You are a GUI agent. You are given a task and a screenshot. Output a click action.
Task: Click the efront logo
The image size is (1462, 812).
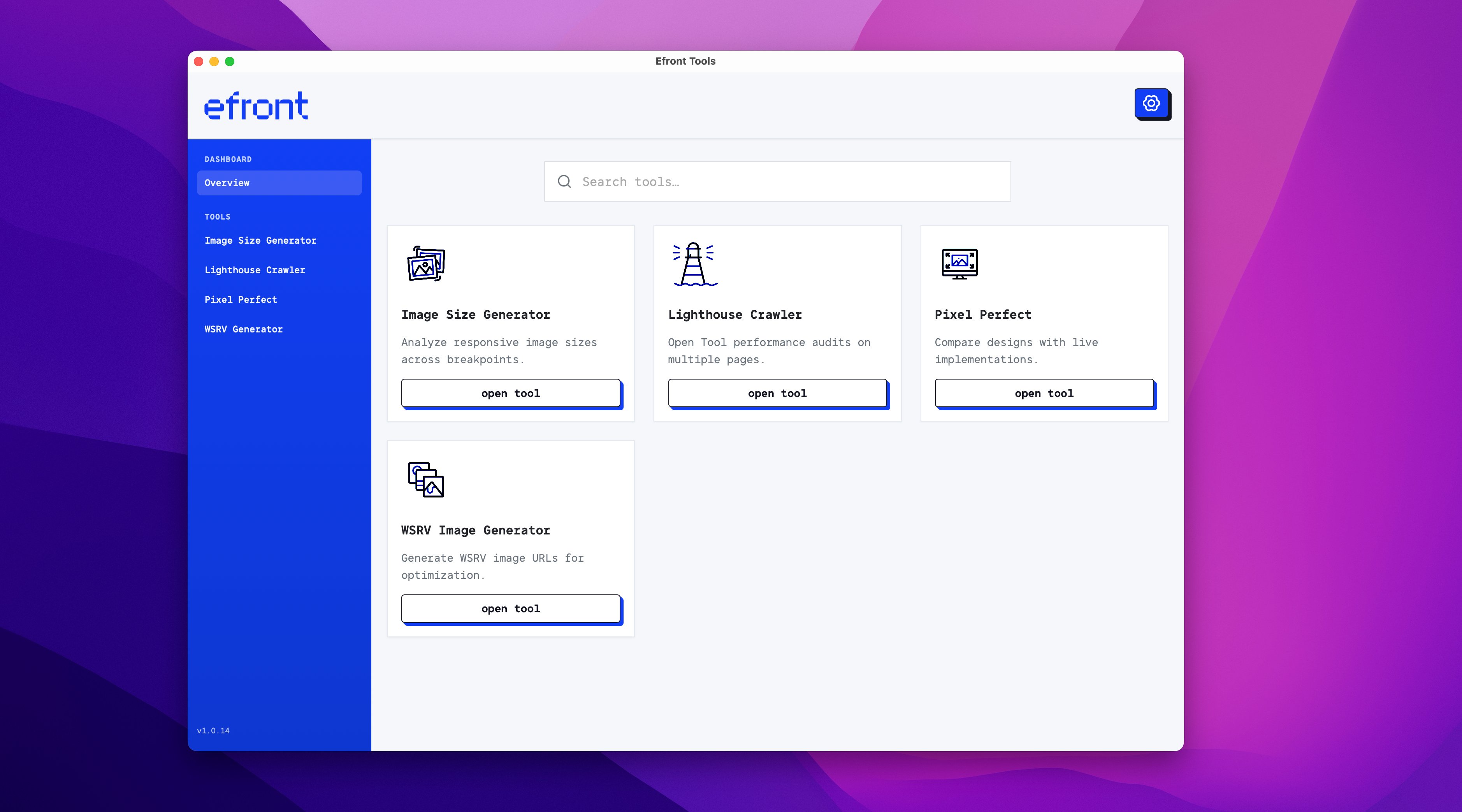(256, 106)
